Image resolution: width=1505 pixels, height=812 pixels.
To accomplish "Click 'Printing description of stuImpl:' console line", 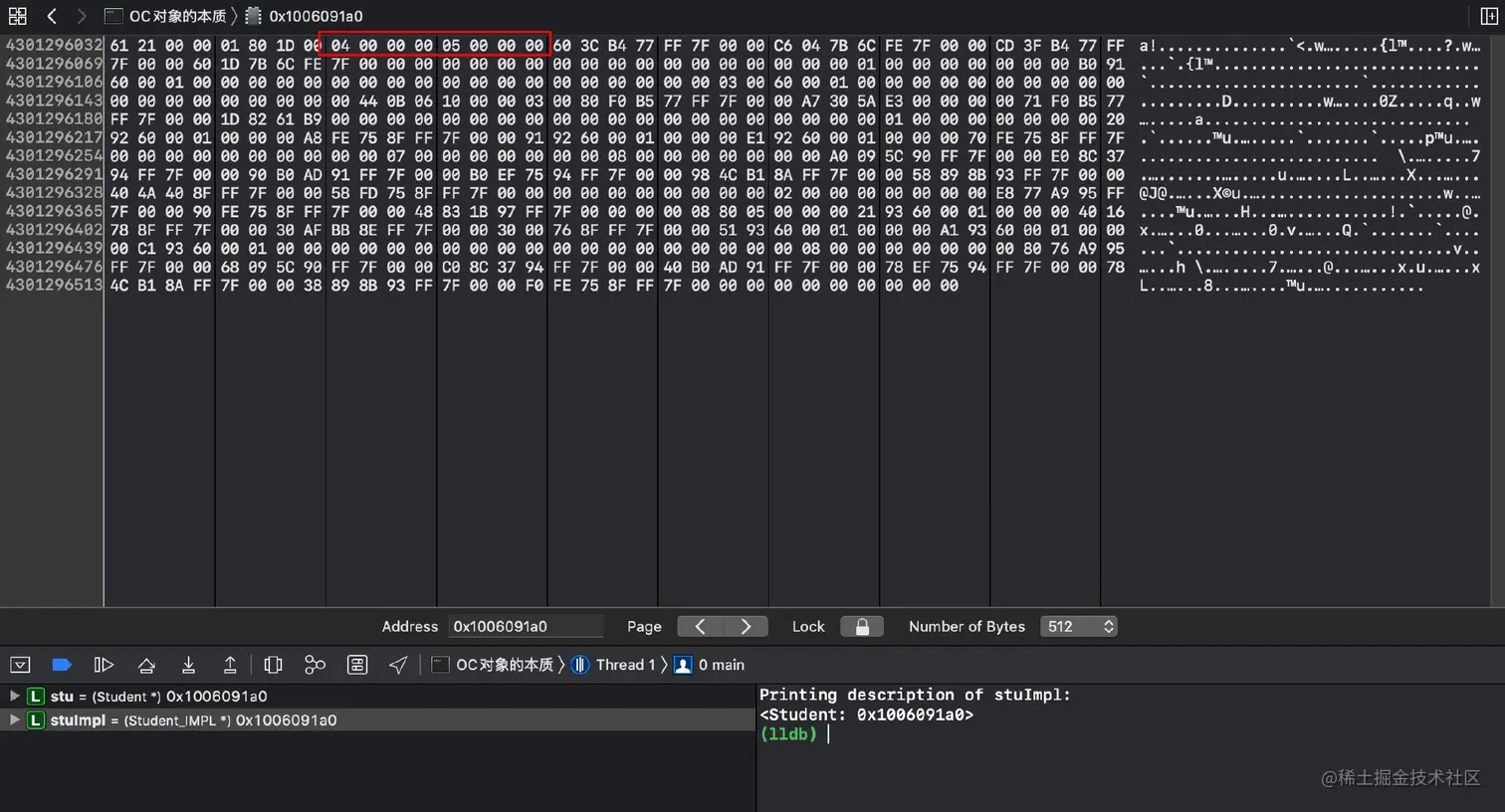I will tap(915, 695).
